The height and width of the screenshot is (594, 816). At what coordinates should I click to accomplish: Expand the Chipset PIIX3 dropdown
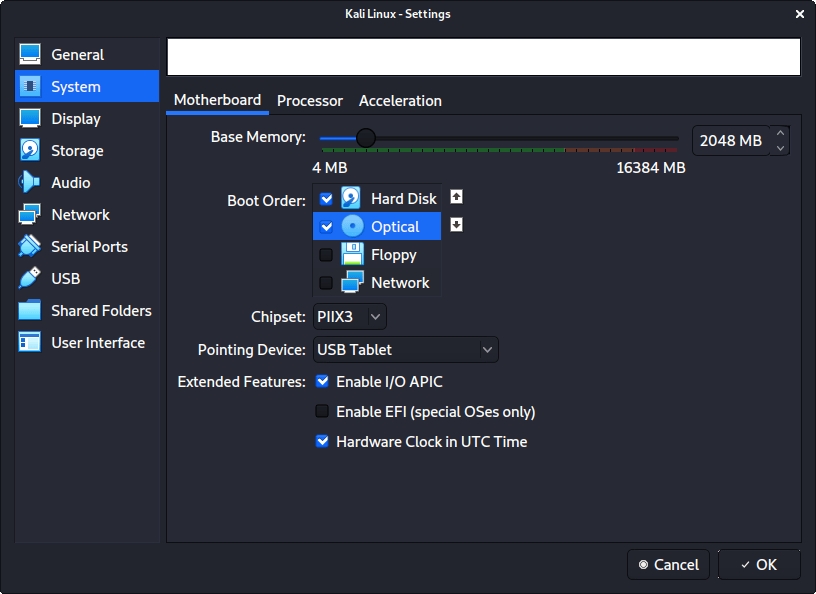point(349,317)
